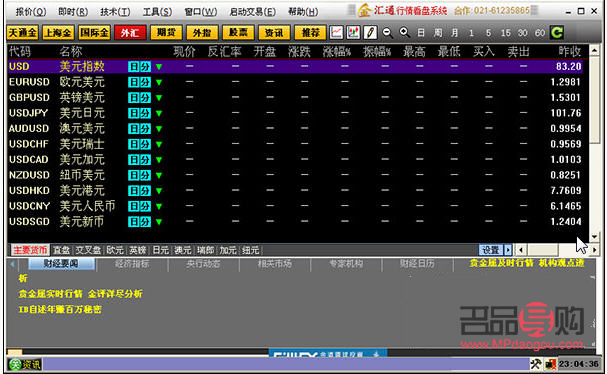
Task: Expand the arrow next to 设置 button
Action: pos(508,250)
